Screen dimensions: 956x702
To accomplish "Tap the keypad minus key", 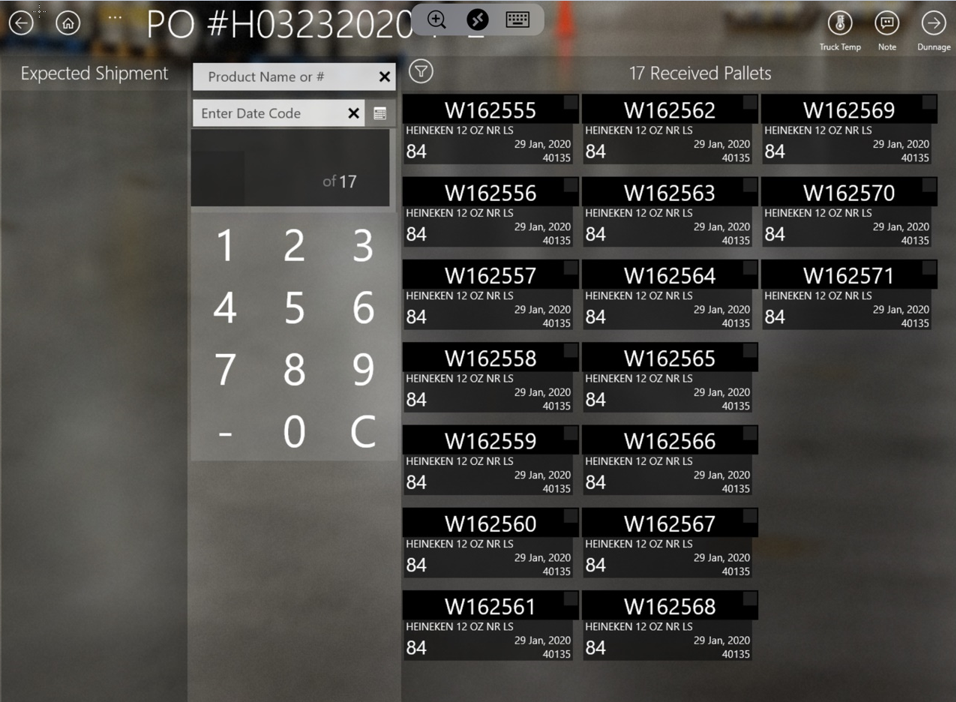I will coord(226,433).
